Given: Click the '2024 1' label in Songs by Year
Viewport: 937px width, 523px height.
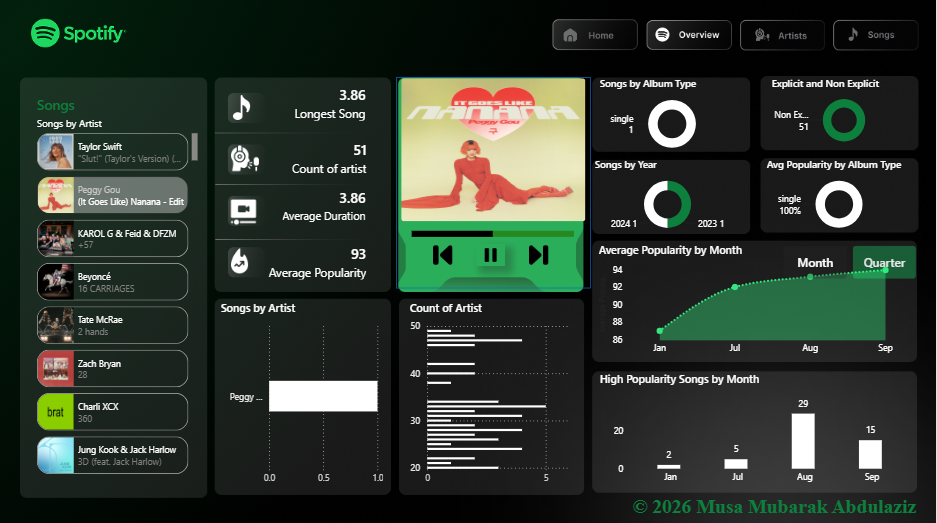Looking at the screenshot, I should (623, 224).
